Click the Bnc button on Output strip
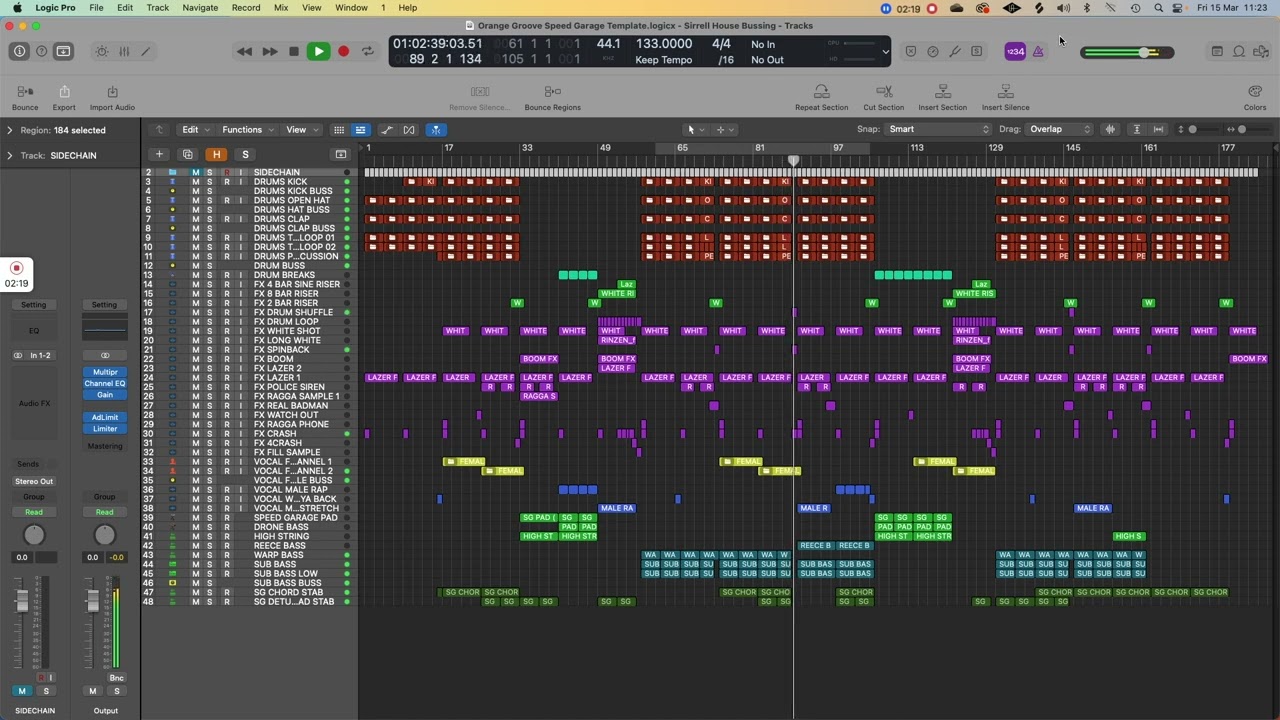Screen dimensions: 1280x720 [x=117, y=678]
